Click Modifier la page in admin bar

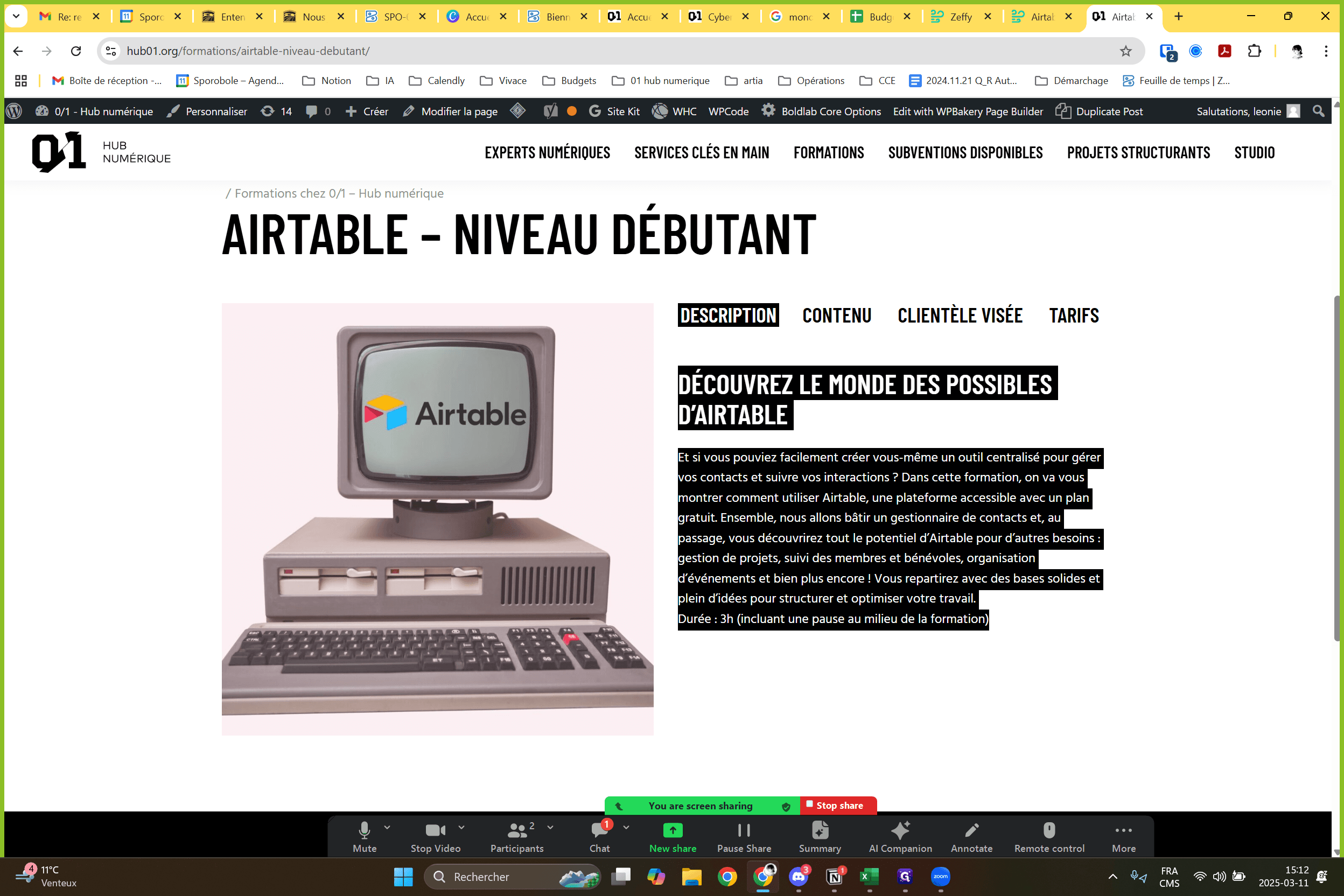pos(450,111)
